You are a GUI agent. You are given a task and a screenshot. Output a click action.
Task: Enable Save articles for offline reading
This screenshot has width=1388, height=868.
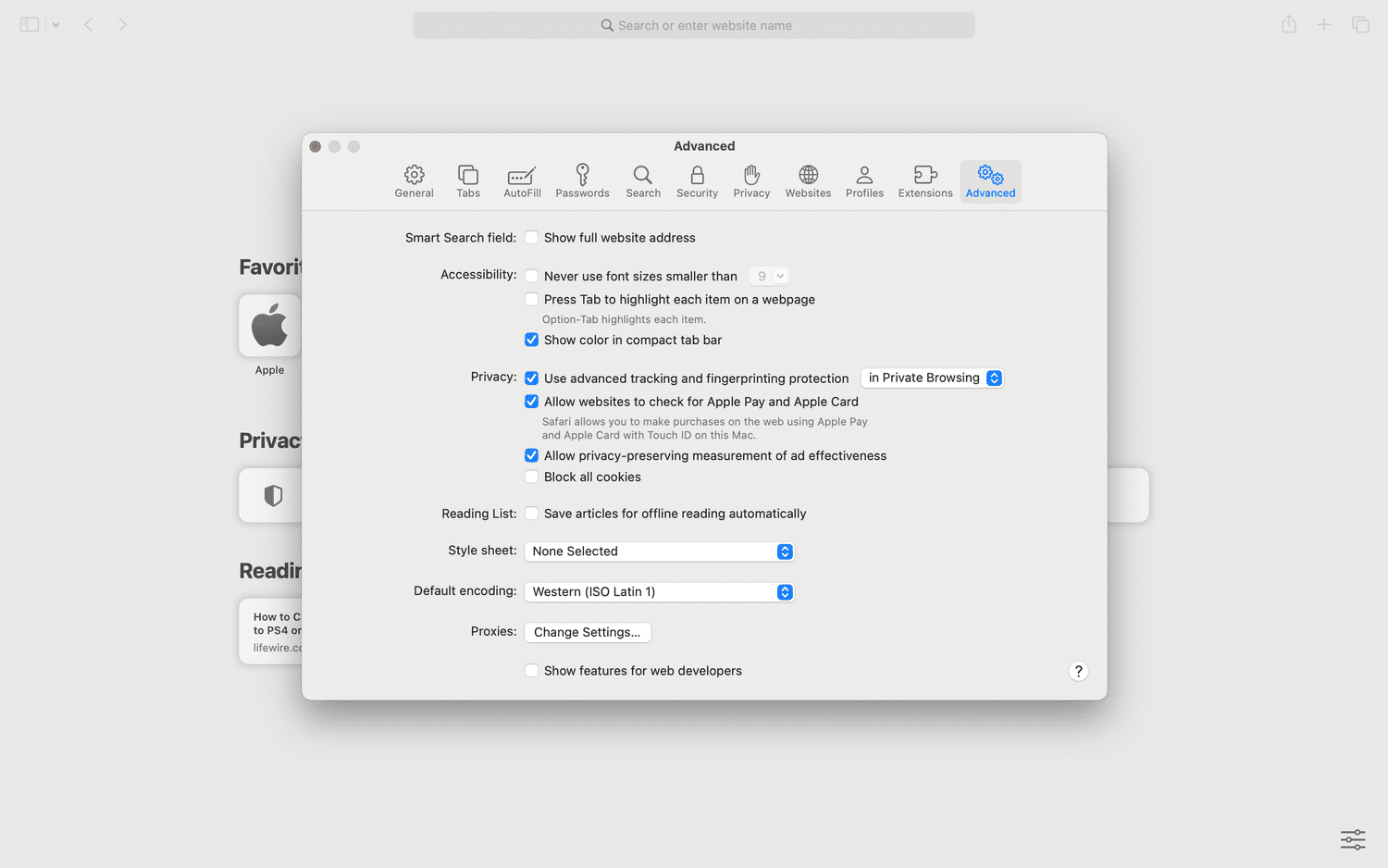(x=531, y=514)
